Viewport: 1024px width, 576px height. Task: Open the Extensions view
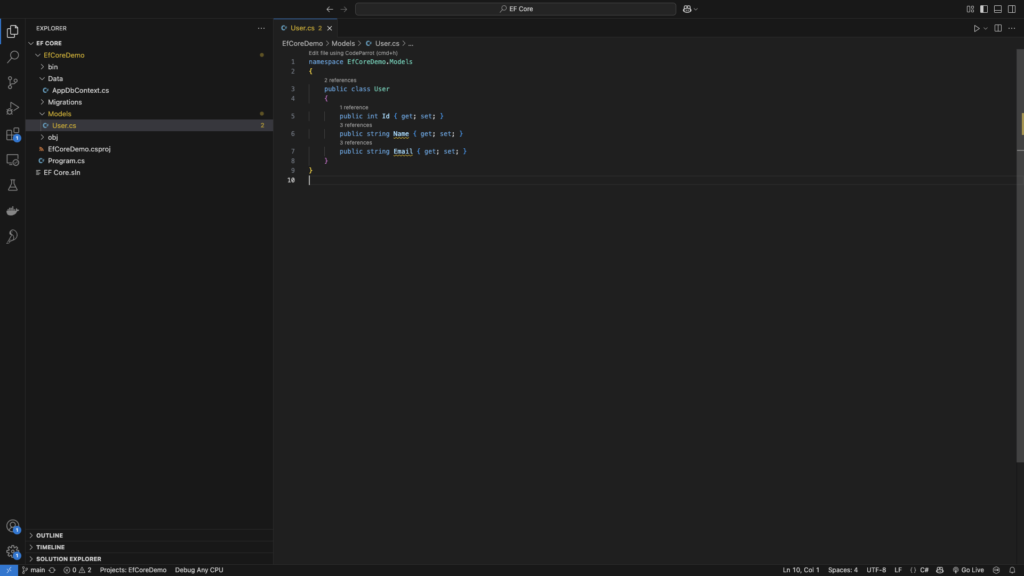pyautogui.click(x=12, y=134)
